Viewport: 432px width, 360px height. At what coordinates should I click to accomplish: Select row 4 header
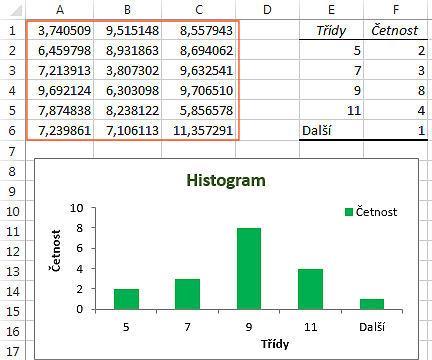(x=13, y=90)
